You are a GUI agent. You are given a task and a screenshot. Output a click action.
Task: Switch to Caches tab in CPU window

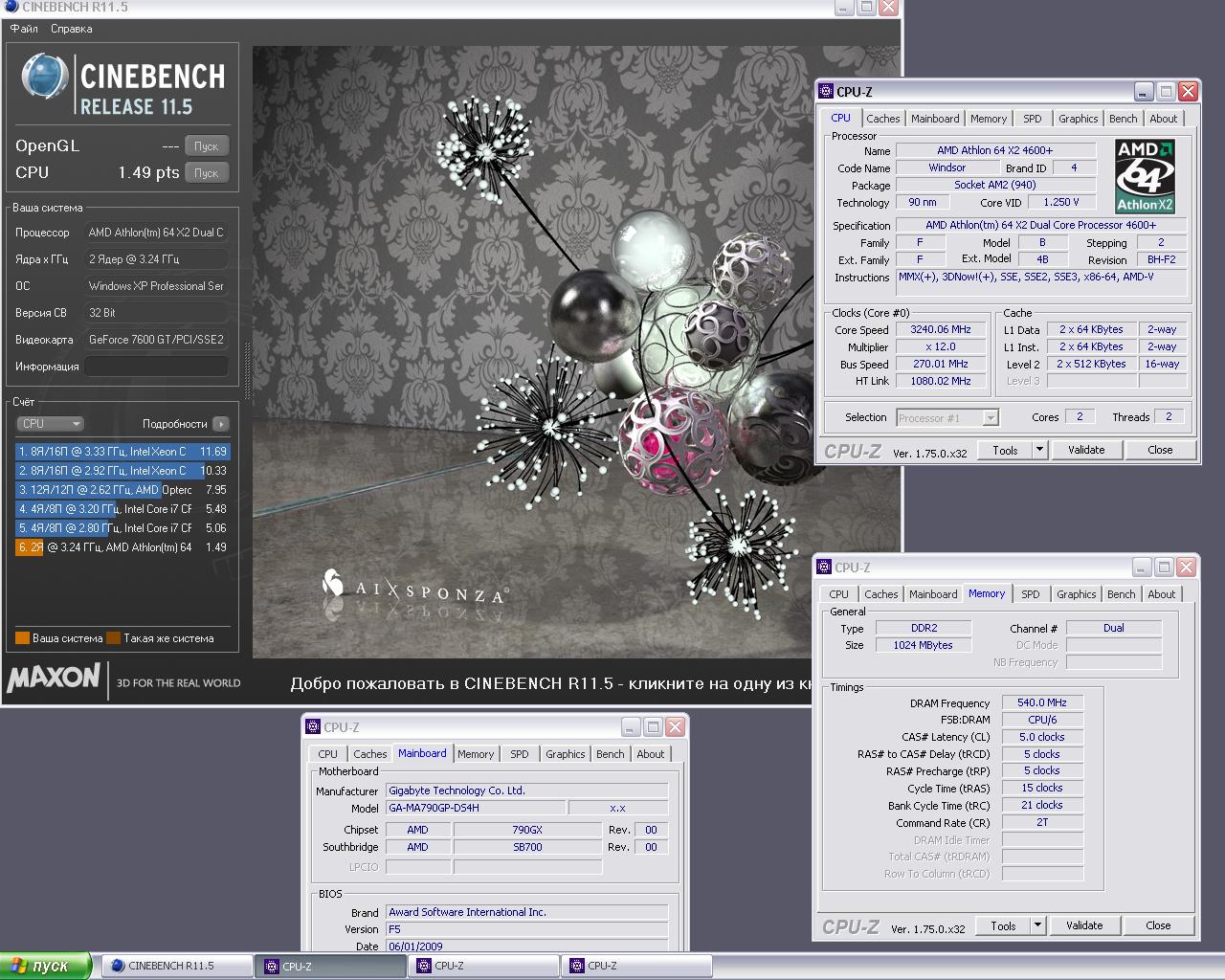(882, 119)
